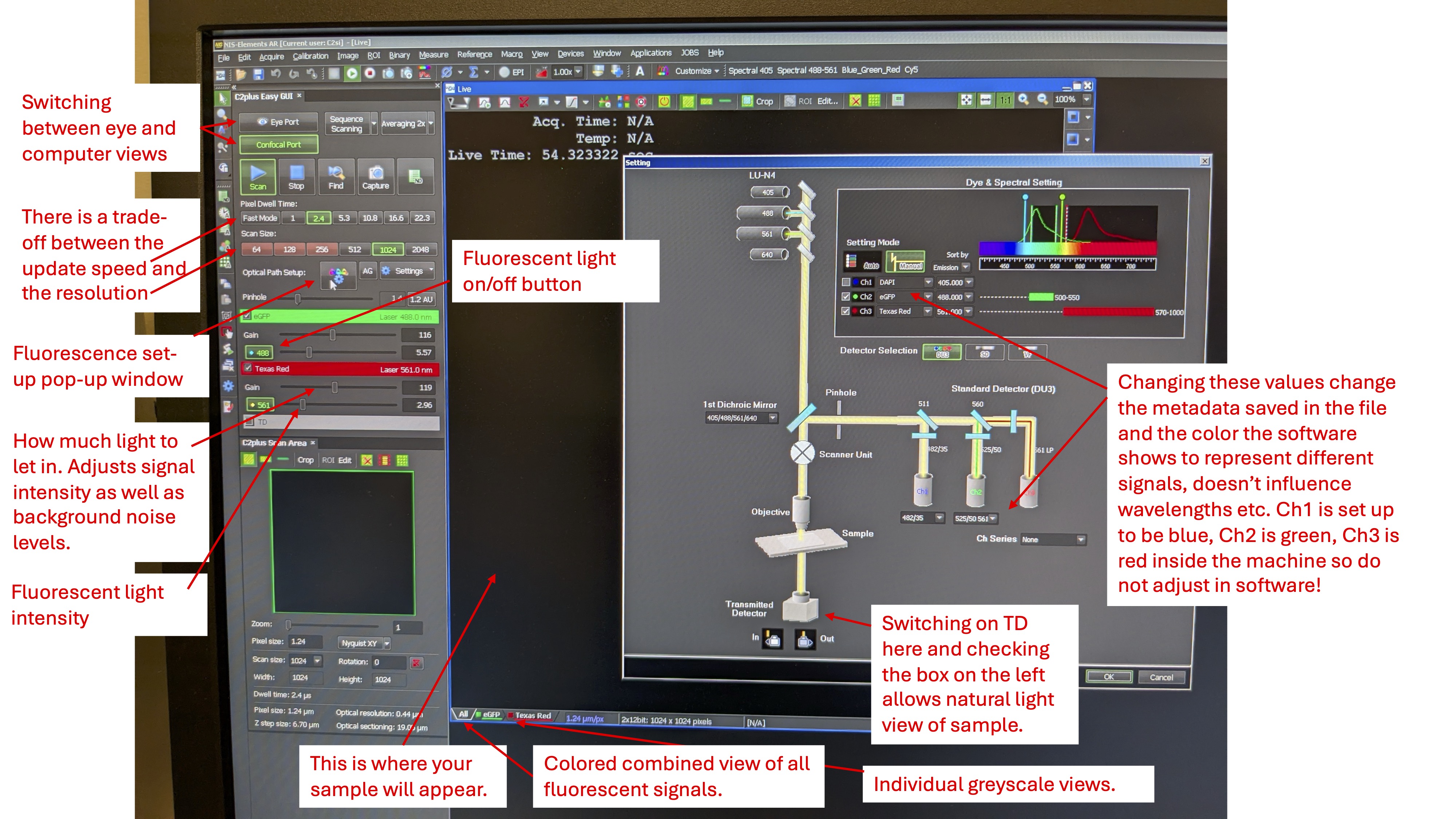
Task: Click the yellow power icon in Live toolbar
Action: coord(664,102)
